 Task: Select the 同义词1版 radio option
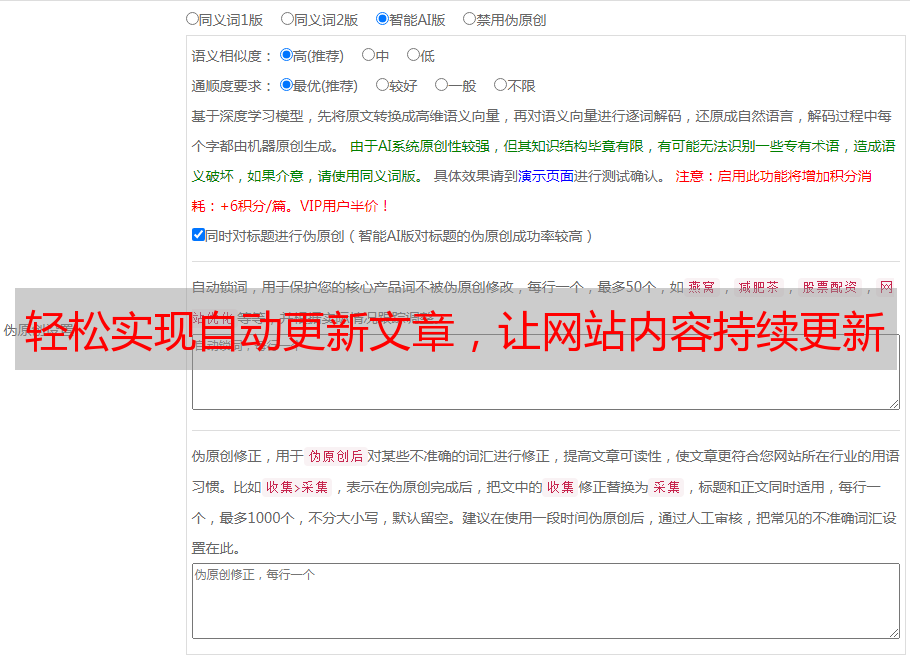tap(192, 19)
